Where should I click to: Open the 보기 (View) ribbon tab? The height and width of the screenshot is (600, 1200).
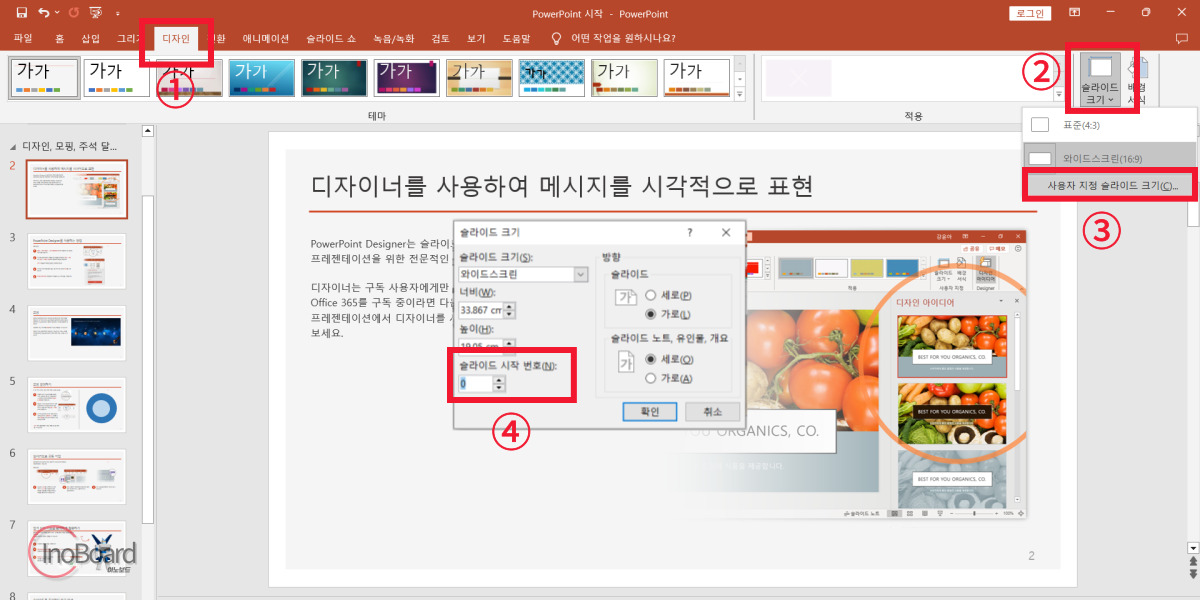tap(476, 38)
